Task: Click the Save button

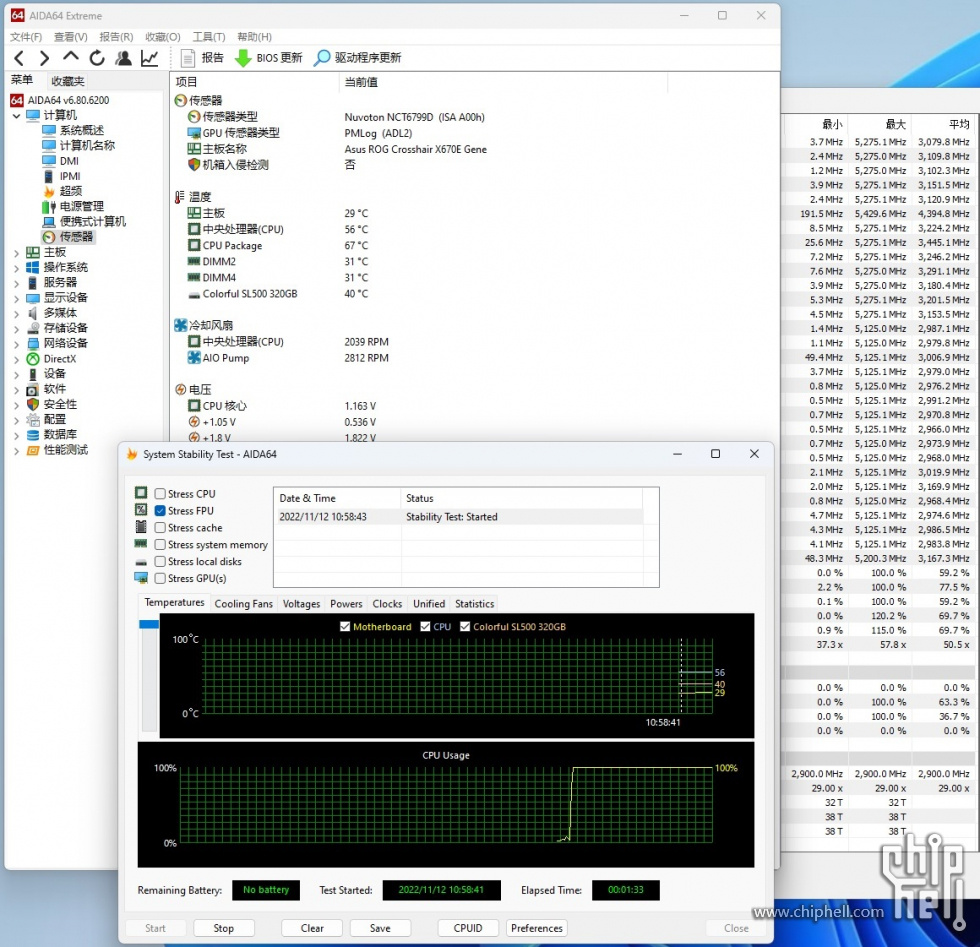Action: (380, 928)
